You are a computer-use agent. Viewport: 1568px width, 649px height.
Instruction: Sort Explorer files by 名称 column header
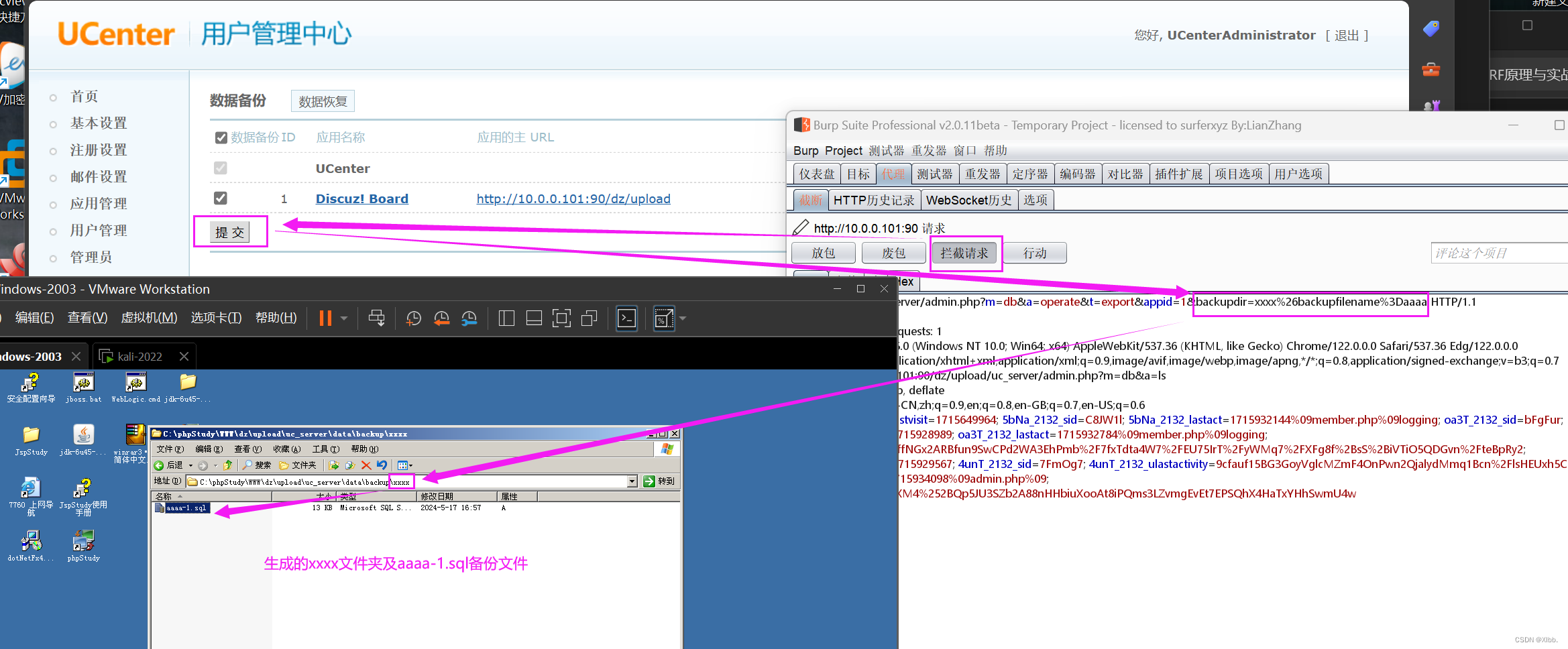[x=211, y=497]
